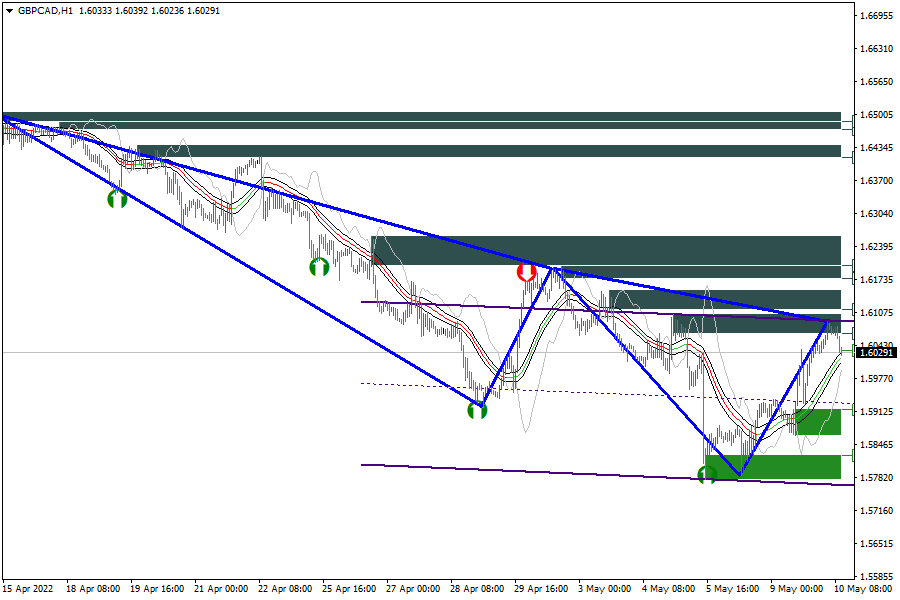The image size is (900, 600).
Task: Select large dark supply zone at 1.62395
Action: click(605, 250)
